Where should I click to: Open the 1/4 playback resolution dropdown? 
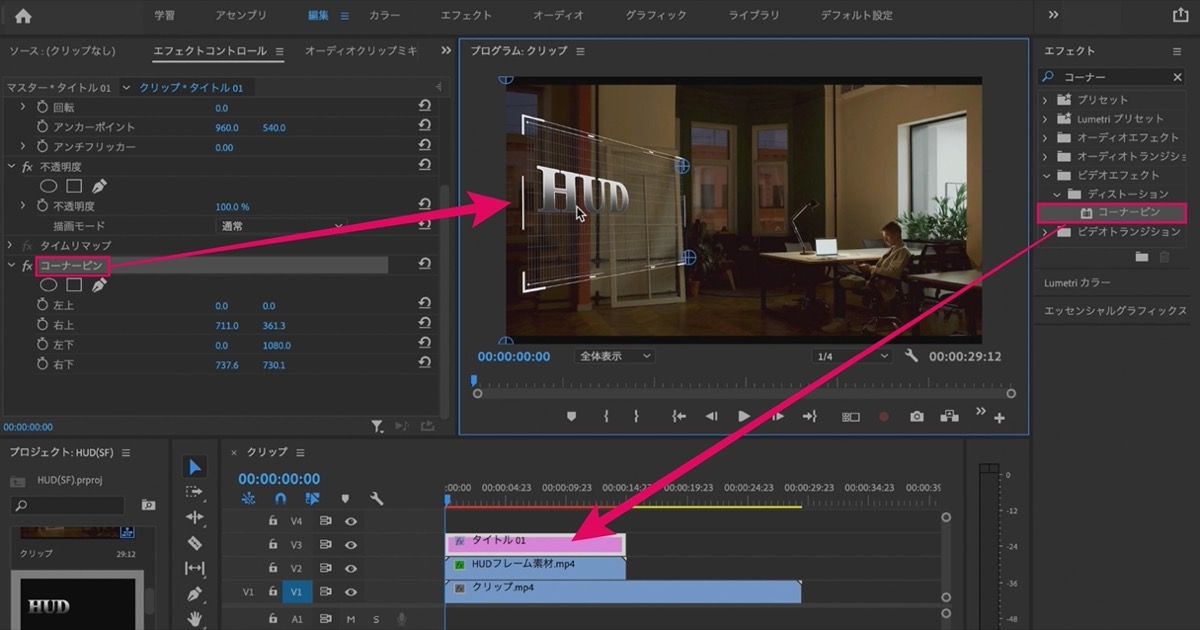[x=852, y=356]
